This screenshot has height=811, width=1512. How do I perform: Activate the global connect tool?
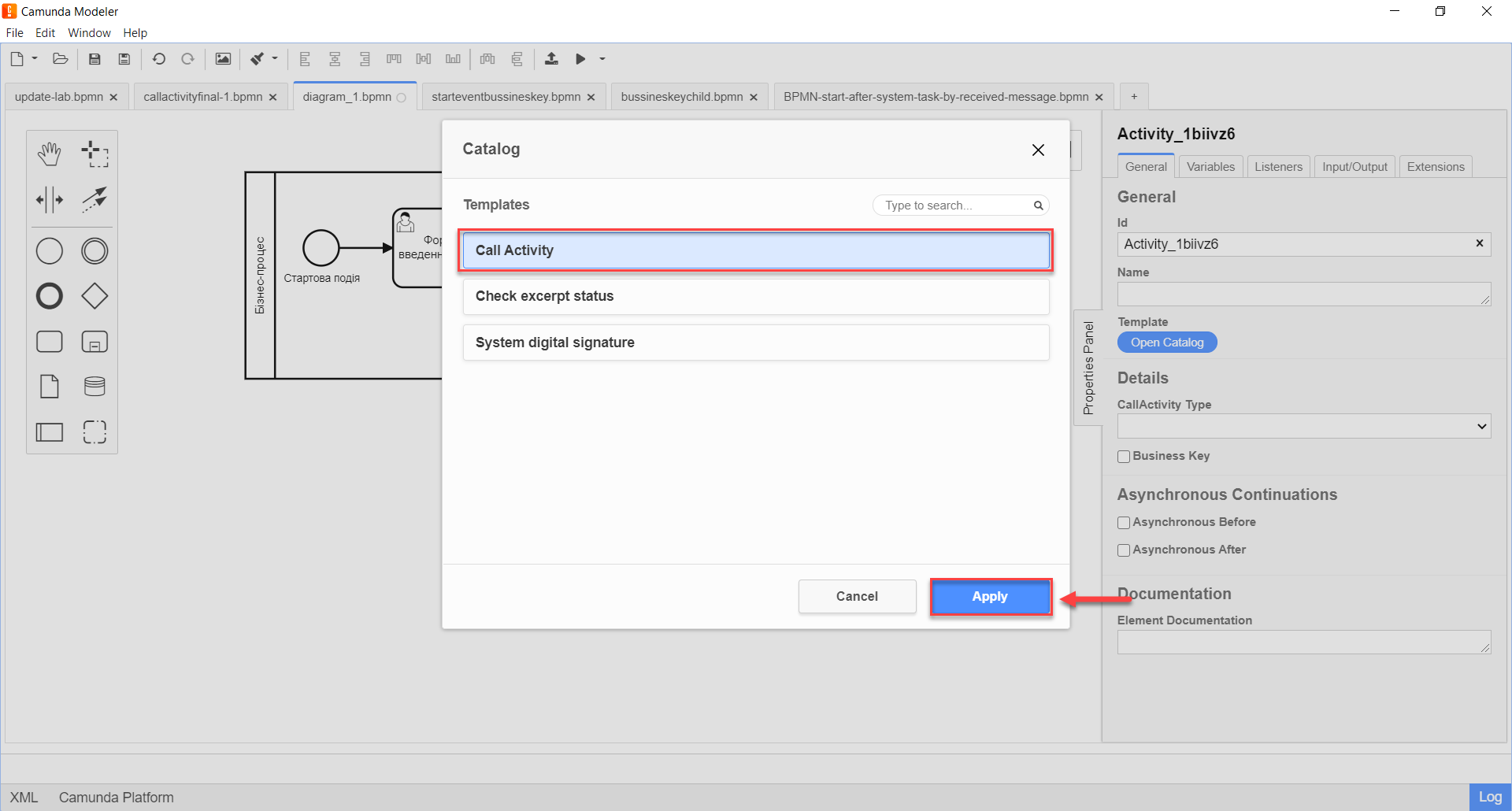tap(94, 200)
